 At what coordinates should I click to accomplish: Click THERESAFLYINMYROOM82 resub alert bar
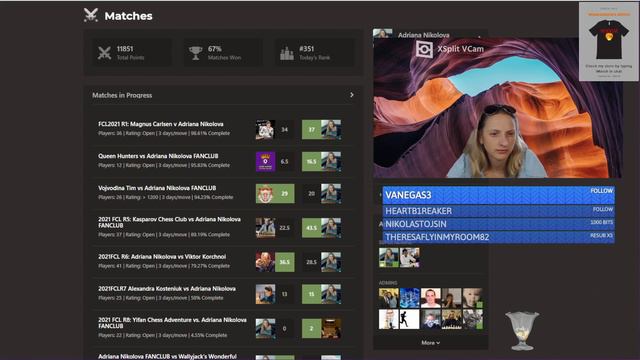click(498, 237)
